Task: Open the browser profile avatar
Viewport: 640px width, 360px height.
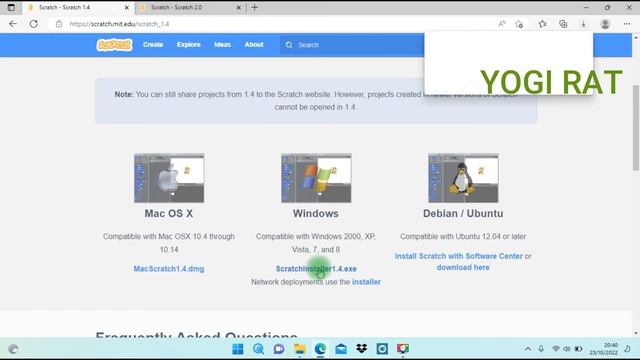Action: (x=605, y=24)
